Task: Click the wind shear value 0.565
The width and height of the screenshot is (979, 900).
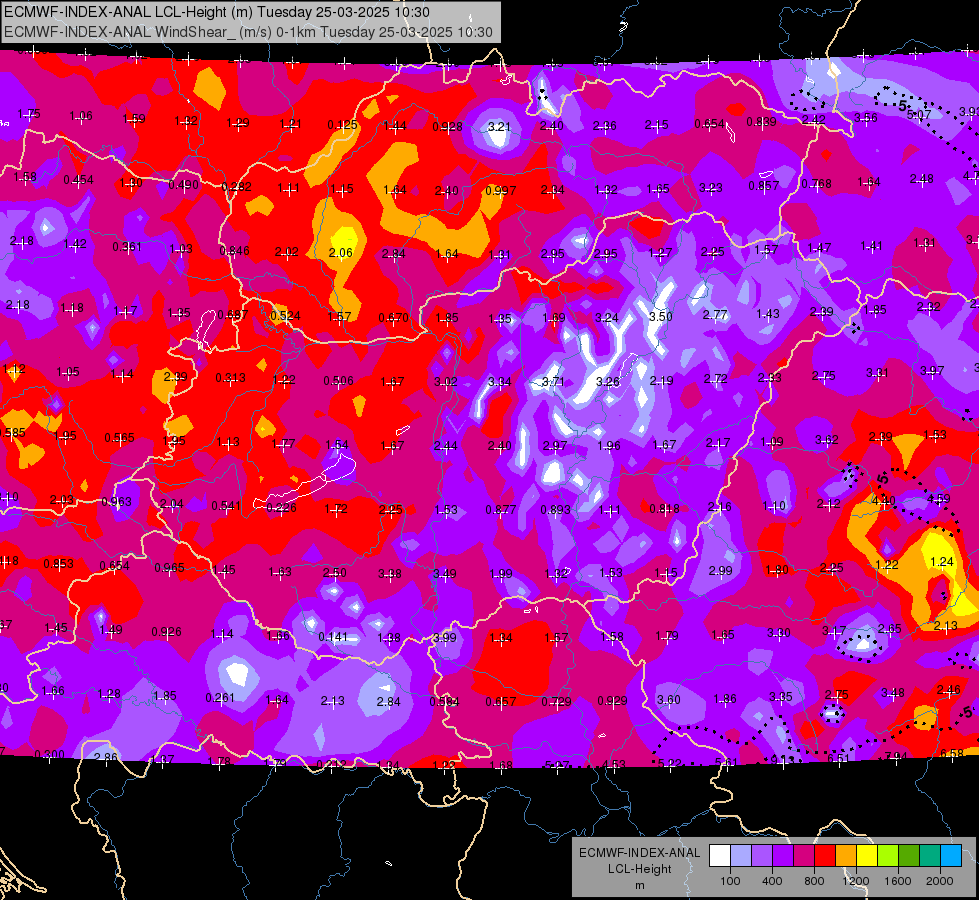Action: [x=119, y=438]
